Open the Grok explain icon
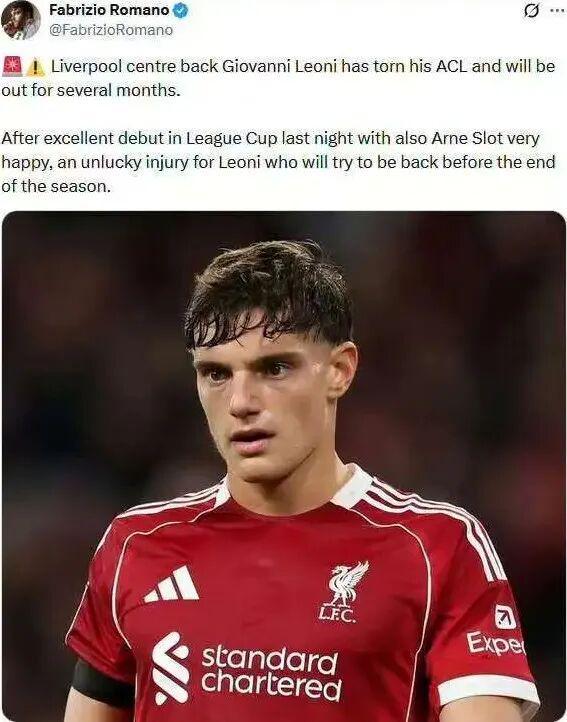The width and height of the screenshot is (567, 722). (x=531, y=11)
